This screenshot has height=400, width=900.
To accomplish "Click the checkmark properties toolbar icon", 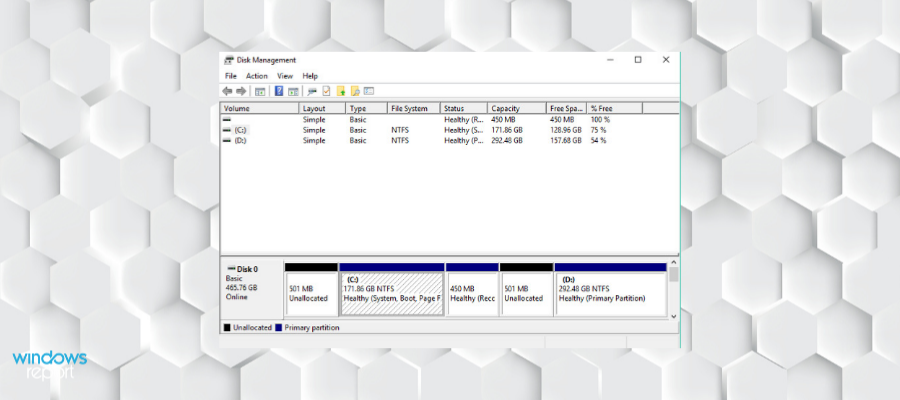I will click(x=326, y=91).
